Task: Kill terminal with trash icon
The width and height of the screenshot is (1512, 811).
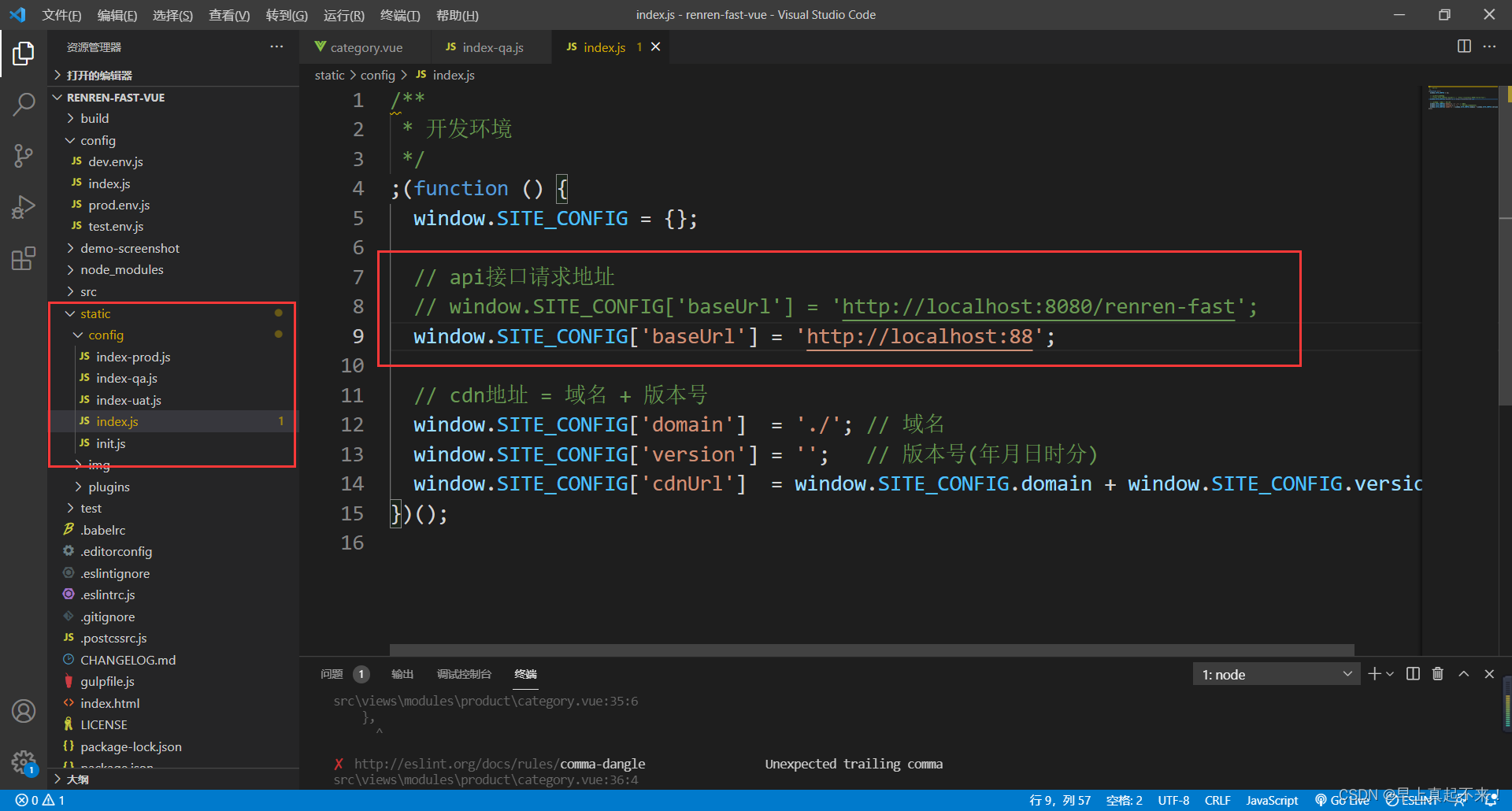Action: [x=1437, y=674]
